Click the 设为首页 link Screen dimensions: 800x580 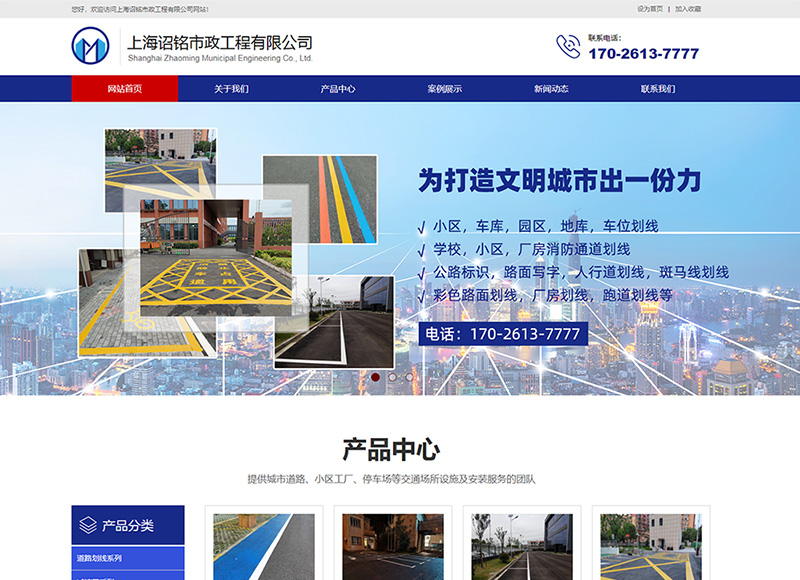click(x=649, y=9)
